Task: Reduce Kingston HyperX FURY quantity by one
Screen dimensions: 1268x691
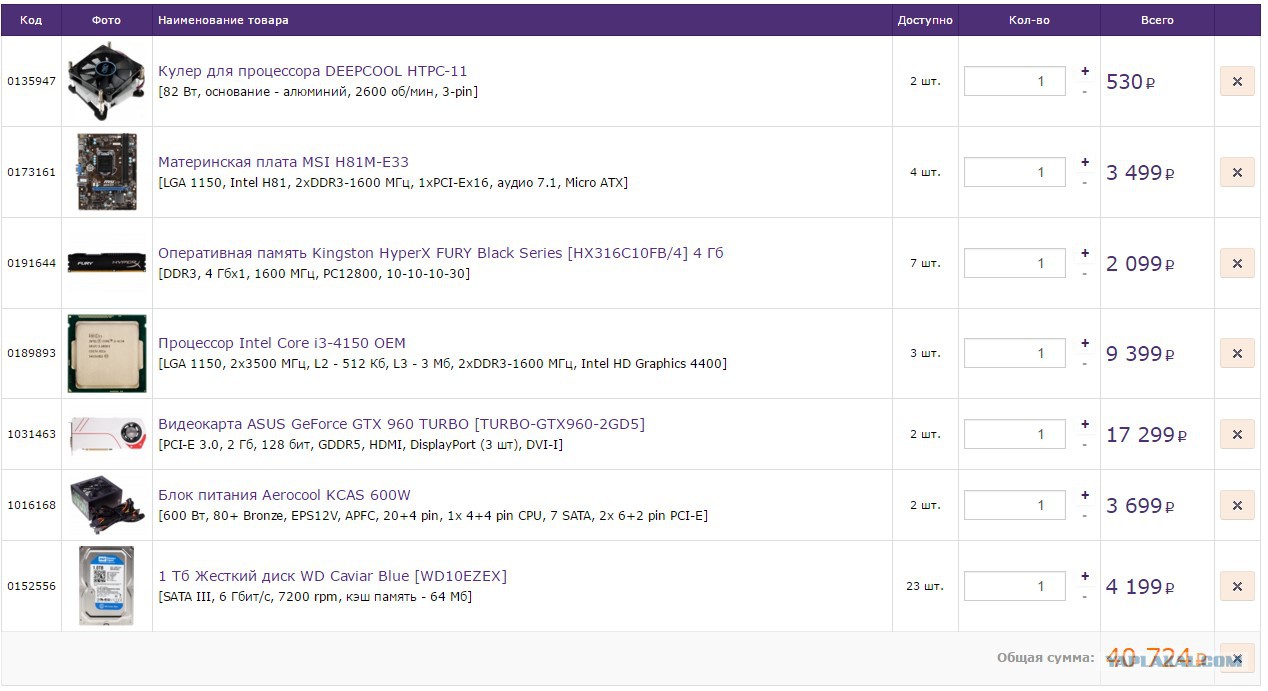Action: pyautogui.click(x=1085, y=273)
